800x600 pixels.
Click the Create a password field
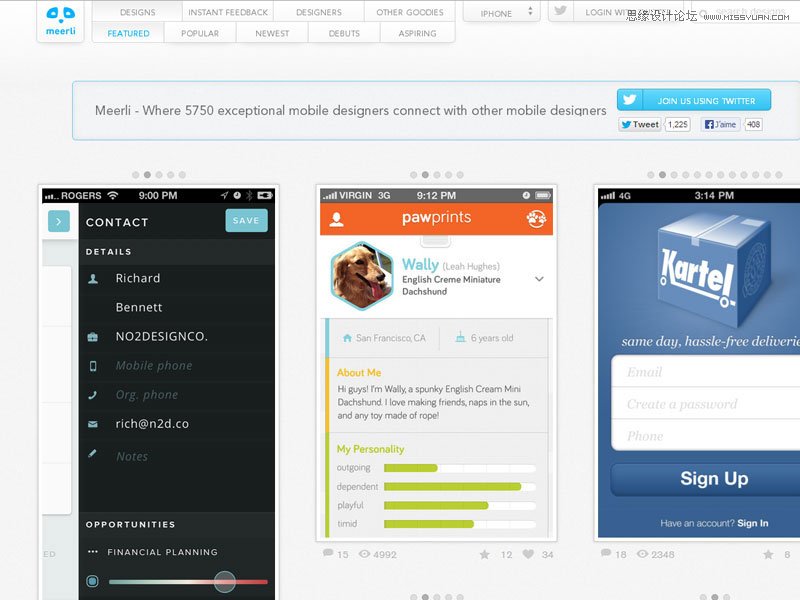pos(706,404)
